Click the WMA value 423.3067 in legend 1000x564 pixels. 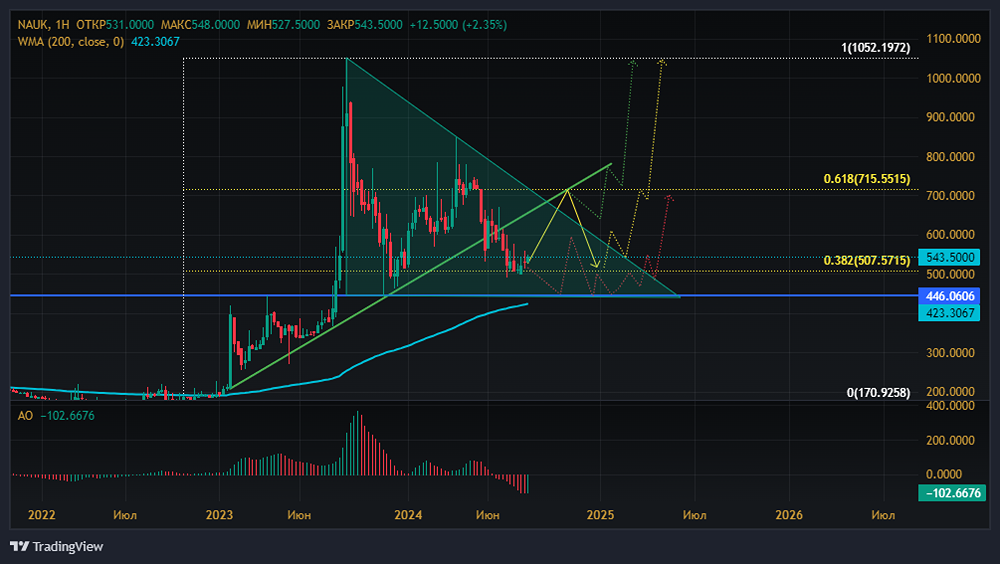(155, 42)
